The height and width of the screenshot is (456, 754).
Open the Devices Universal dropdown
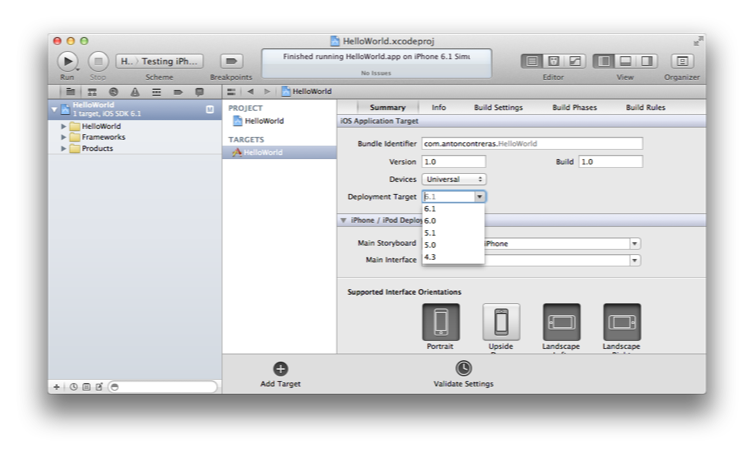pyautogui.click(x=454, y=179)
